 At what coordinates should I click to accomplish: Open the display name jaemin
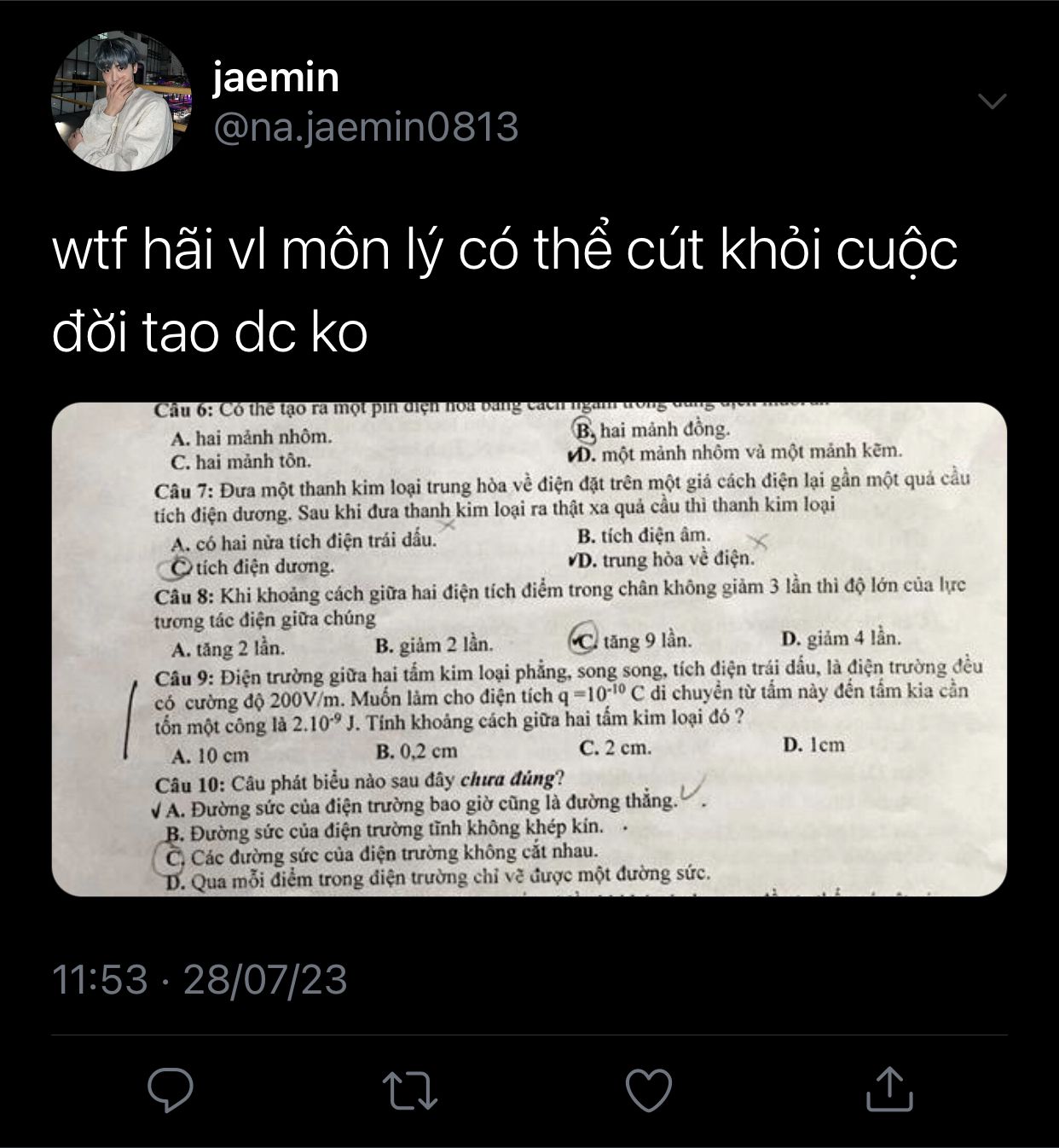276,78
